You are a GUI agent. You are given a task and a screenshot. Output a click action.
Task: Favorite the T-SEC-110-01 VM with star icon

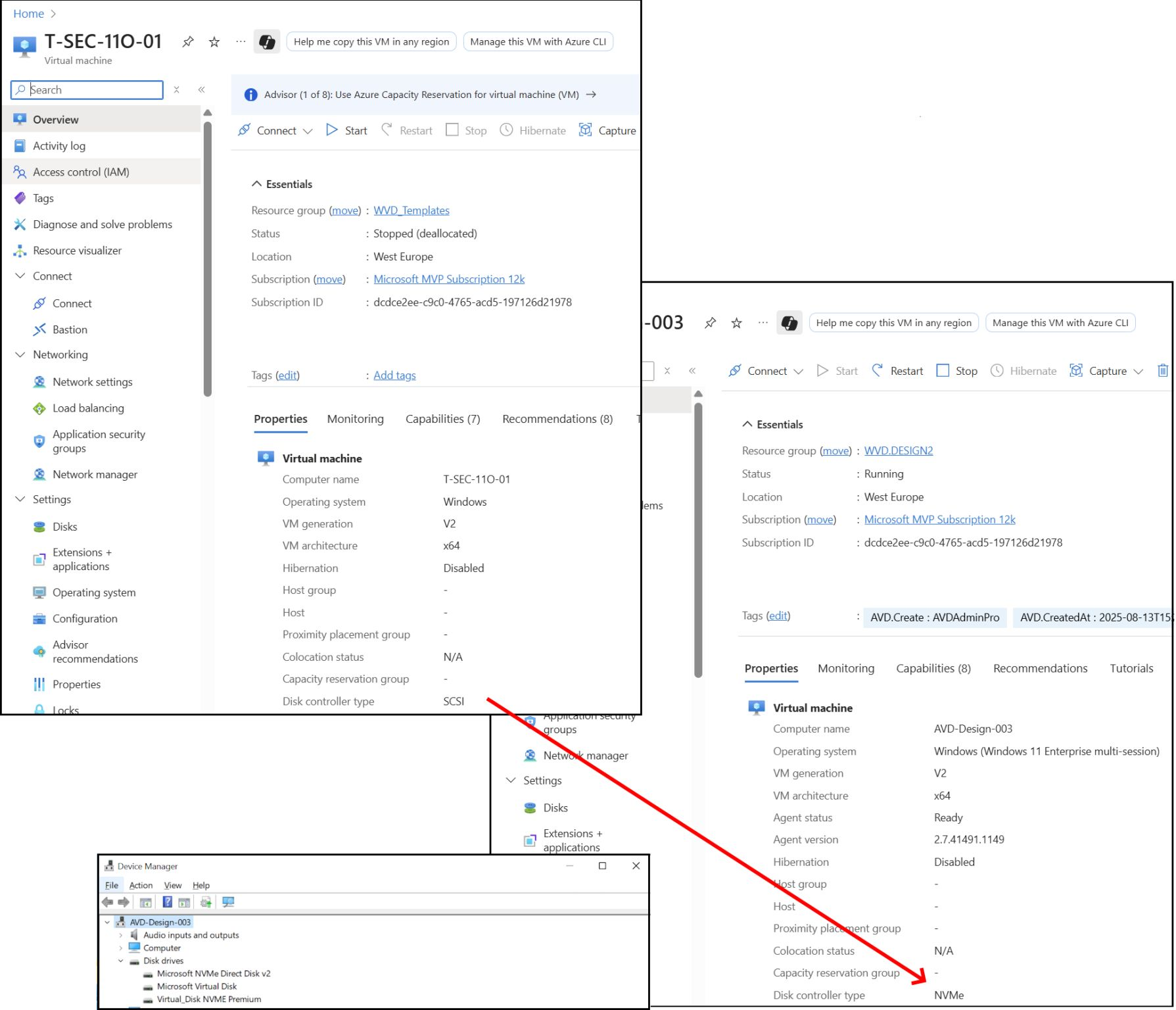[214, 42]
